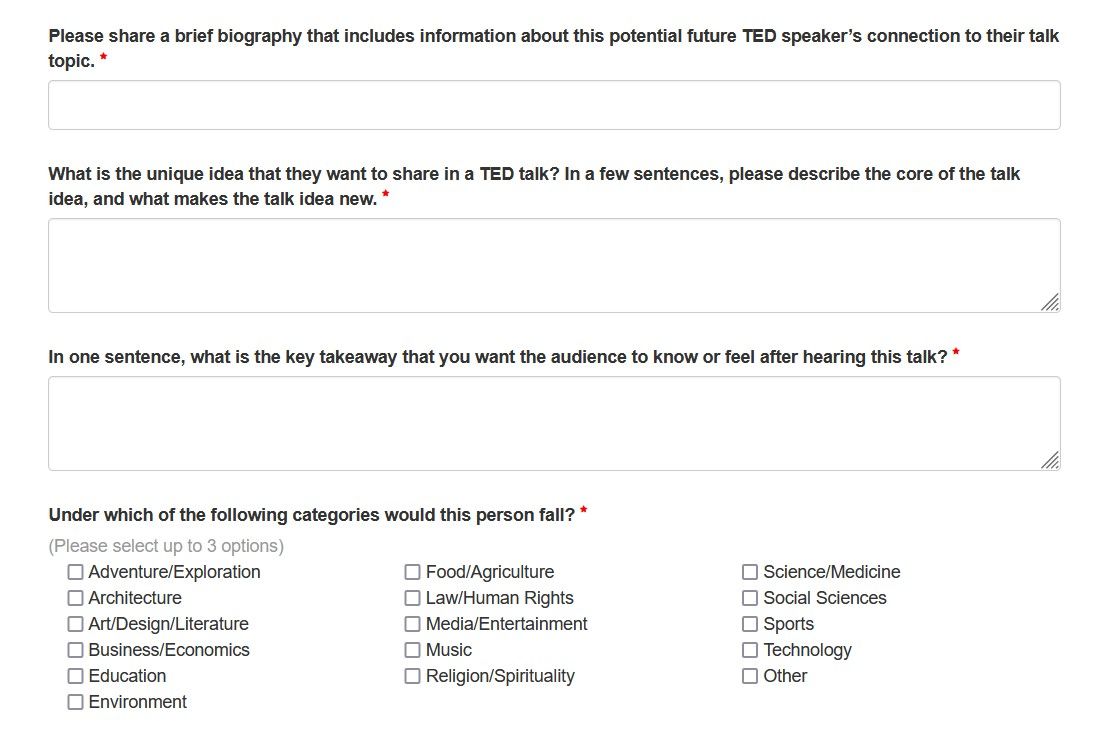Enable the Media/Entertainment checkbox
Viewport: 1111px width, 730px height.
point(412,623)
